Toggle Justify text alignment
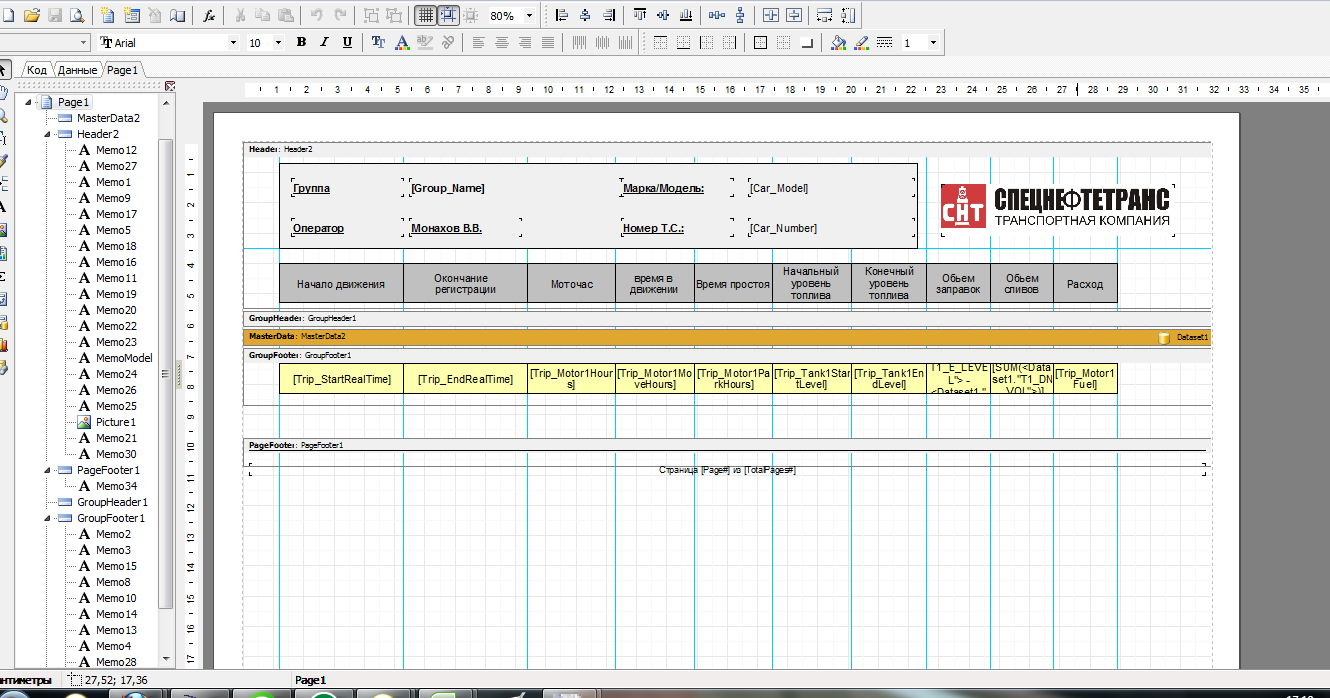Viewport: 1330px width, 698px height. pos(548,43)
